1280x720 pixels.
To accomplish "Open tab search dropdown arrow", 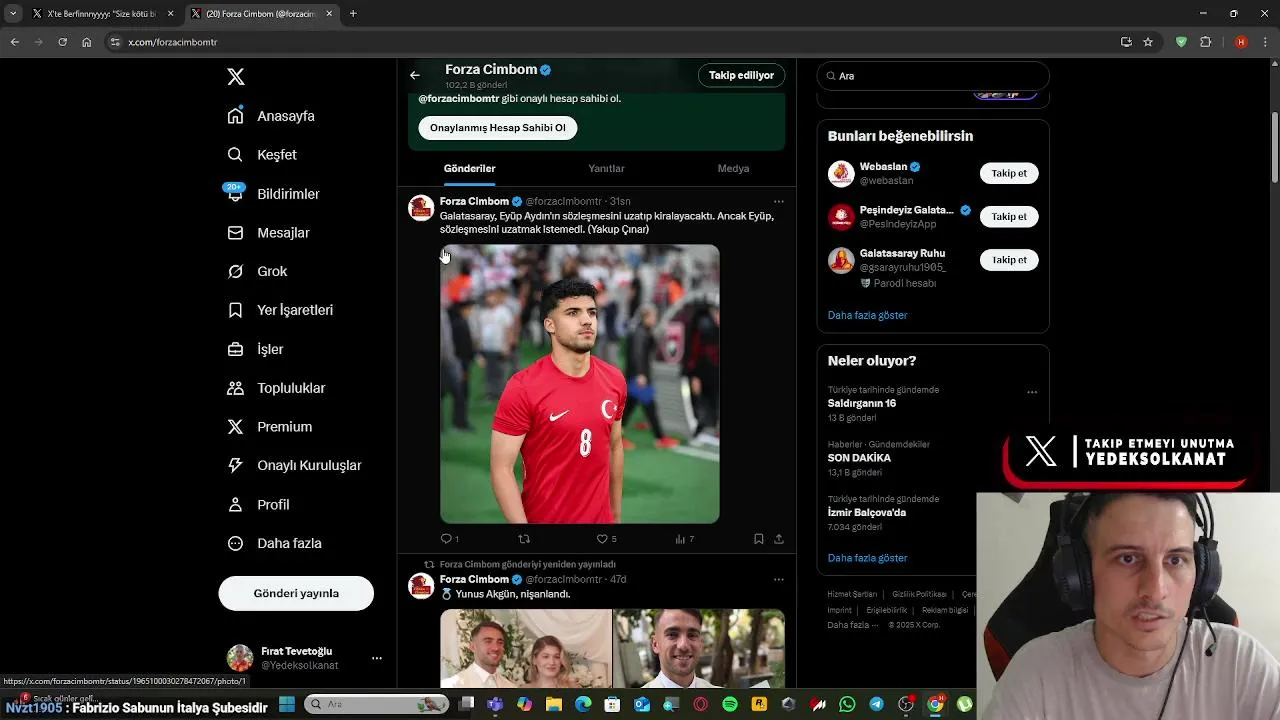I will 13,14.
